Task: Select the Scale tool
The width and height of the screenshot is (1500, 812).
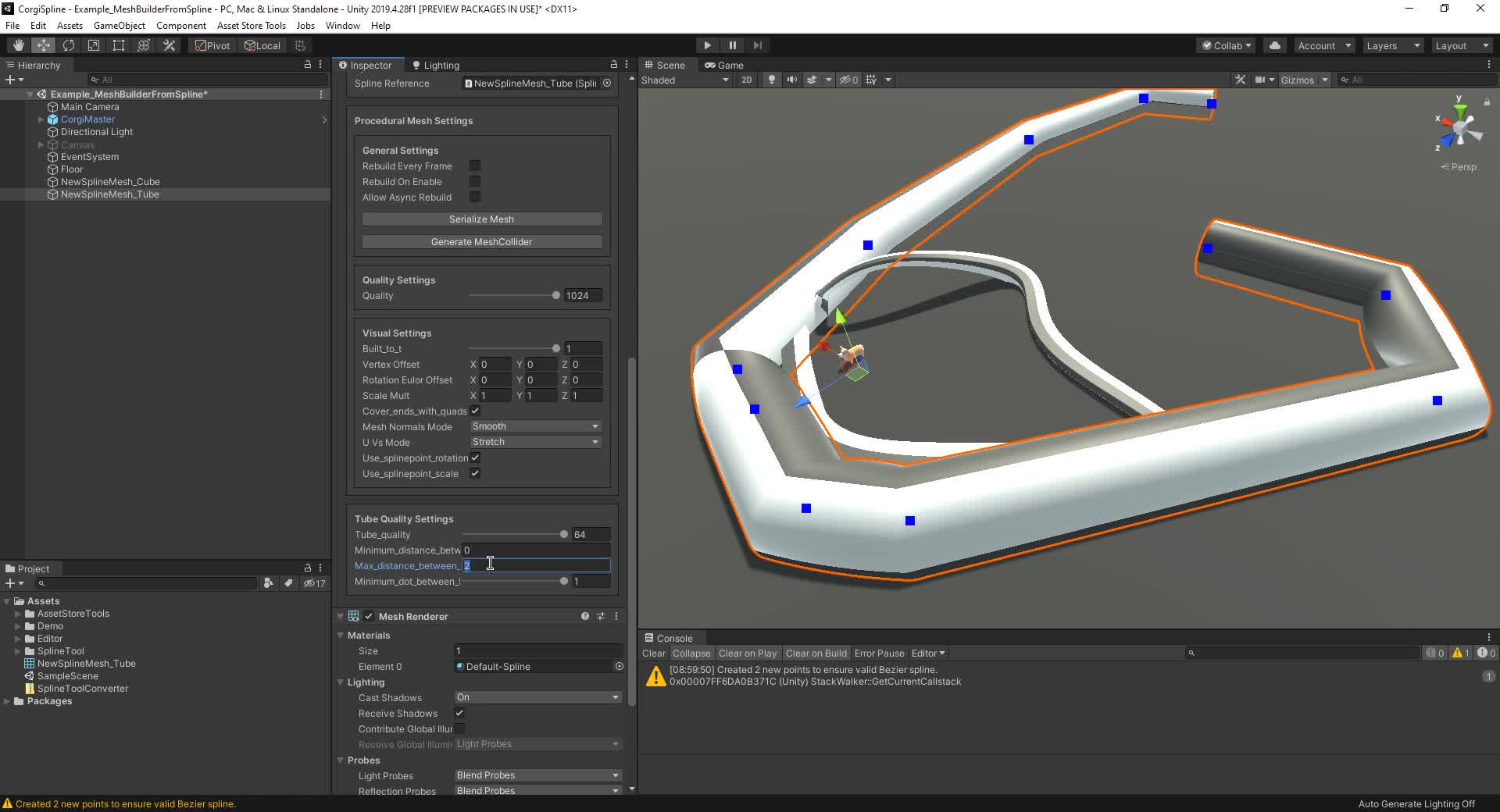Action: point(94,45)
